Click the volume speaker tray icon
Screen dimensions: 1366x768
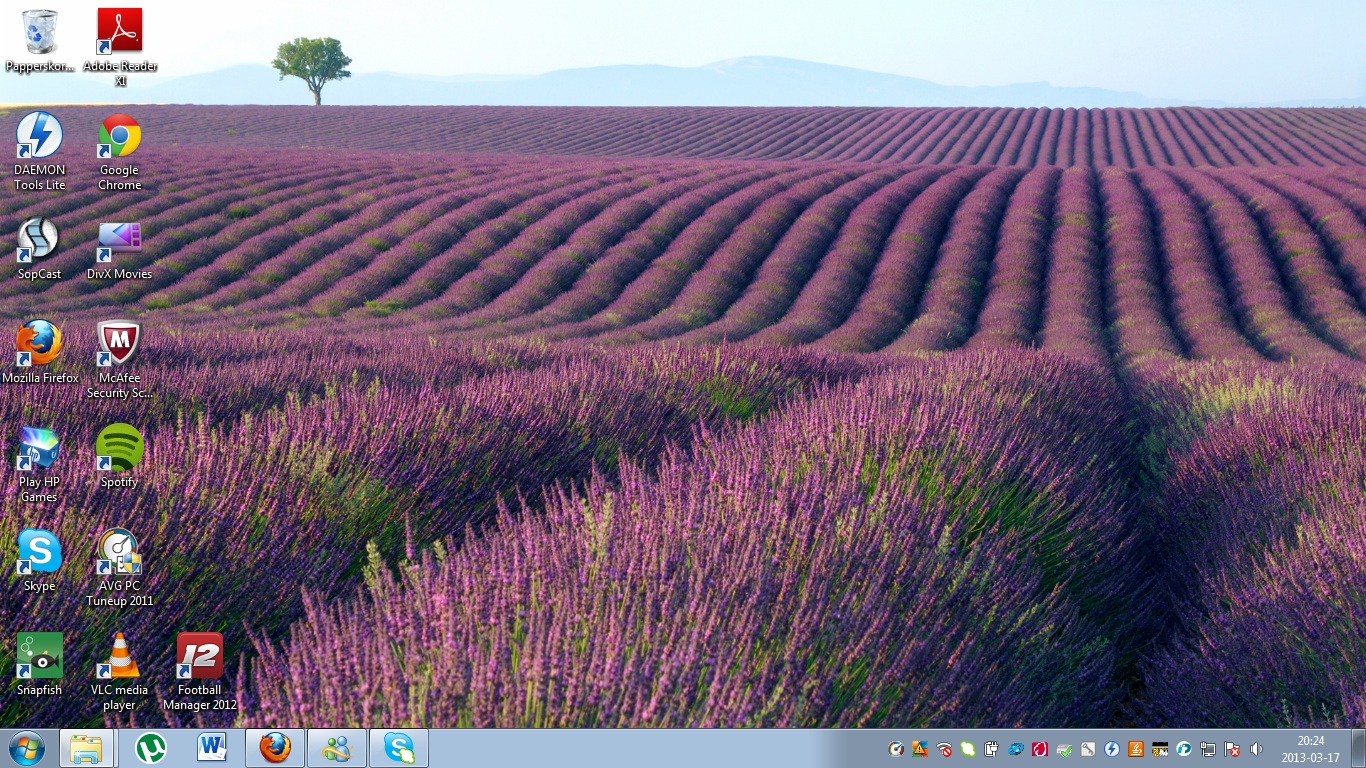coord(1256,749)
